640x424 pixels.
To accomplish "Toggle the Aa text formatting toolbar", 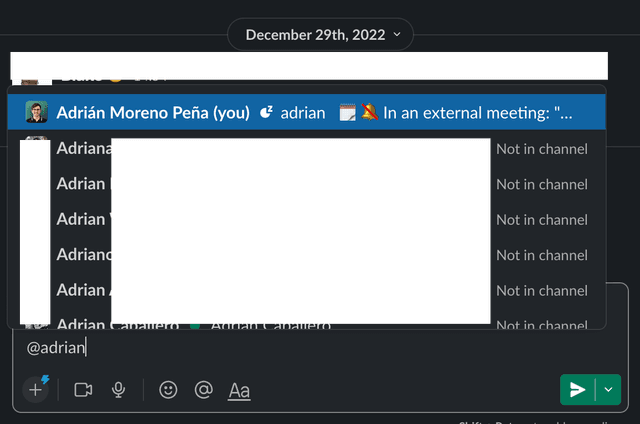I will pyautogui.click(x=239, y=390).
